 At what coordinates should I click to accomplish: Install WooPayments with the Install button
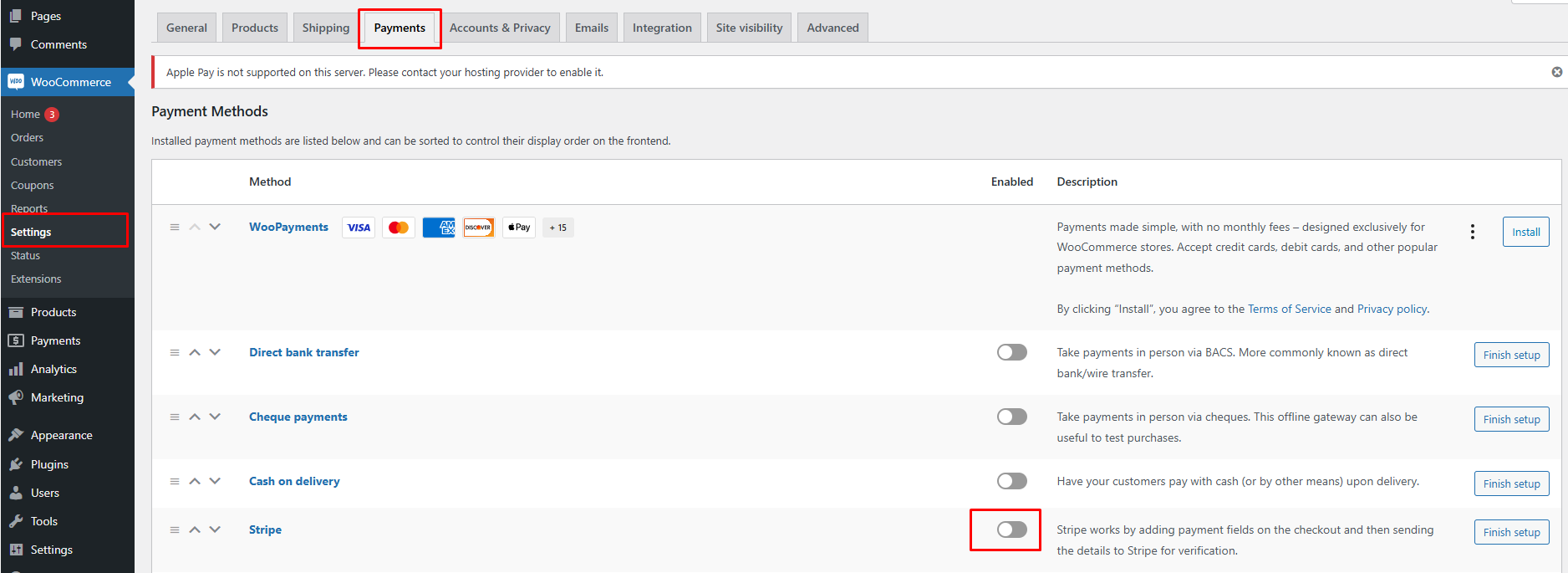[1525, 232]
